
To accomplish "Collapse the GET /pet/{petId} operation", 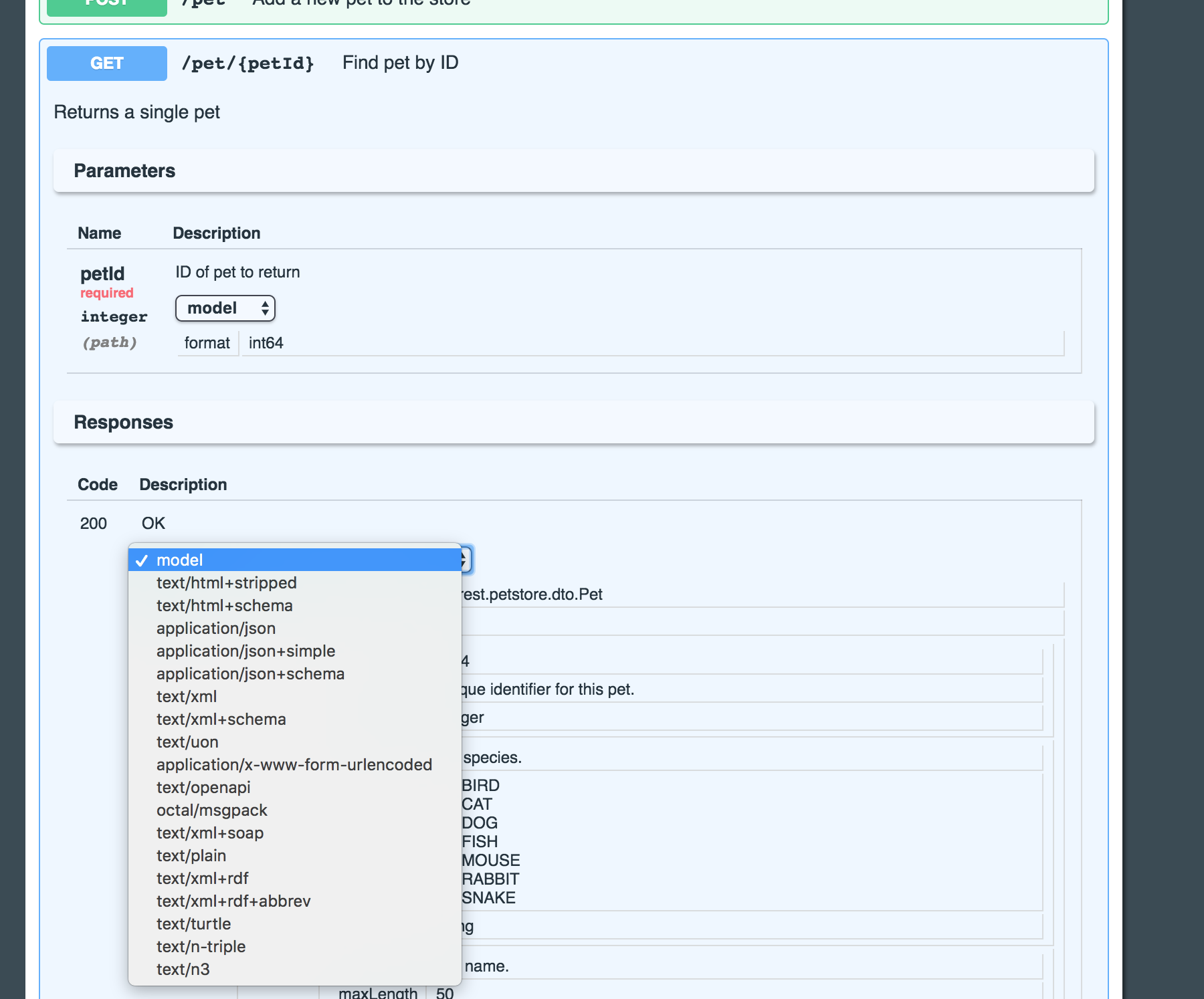I will click(107, 64).
